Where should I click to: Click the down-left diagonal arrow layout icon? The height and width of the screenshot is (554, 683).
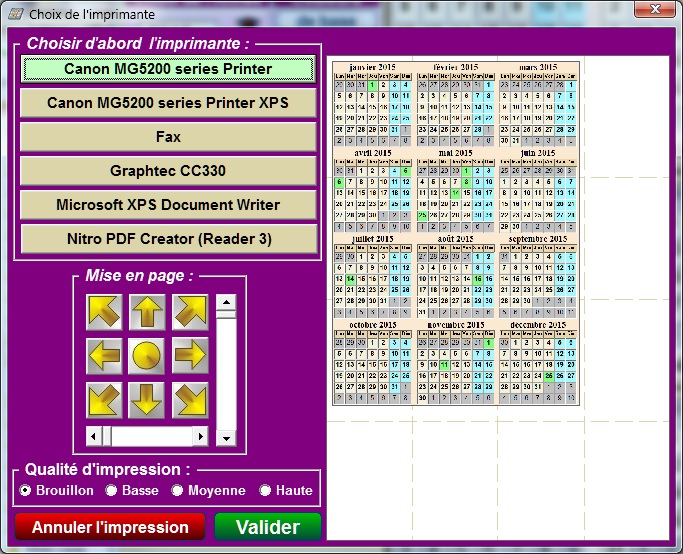coord(103,400)
